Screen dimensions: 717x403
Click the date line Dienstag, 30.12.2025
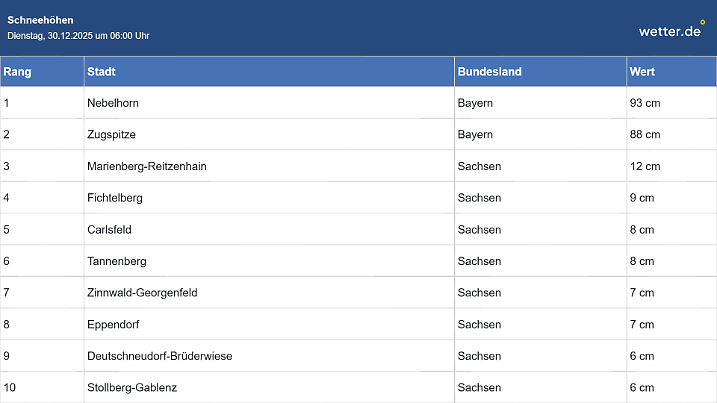tap(78, 36)
